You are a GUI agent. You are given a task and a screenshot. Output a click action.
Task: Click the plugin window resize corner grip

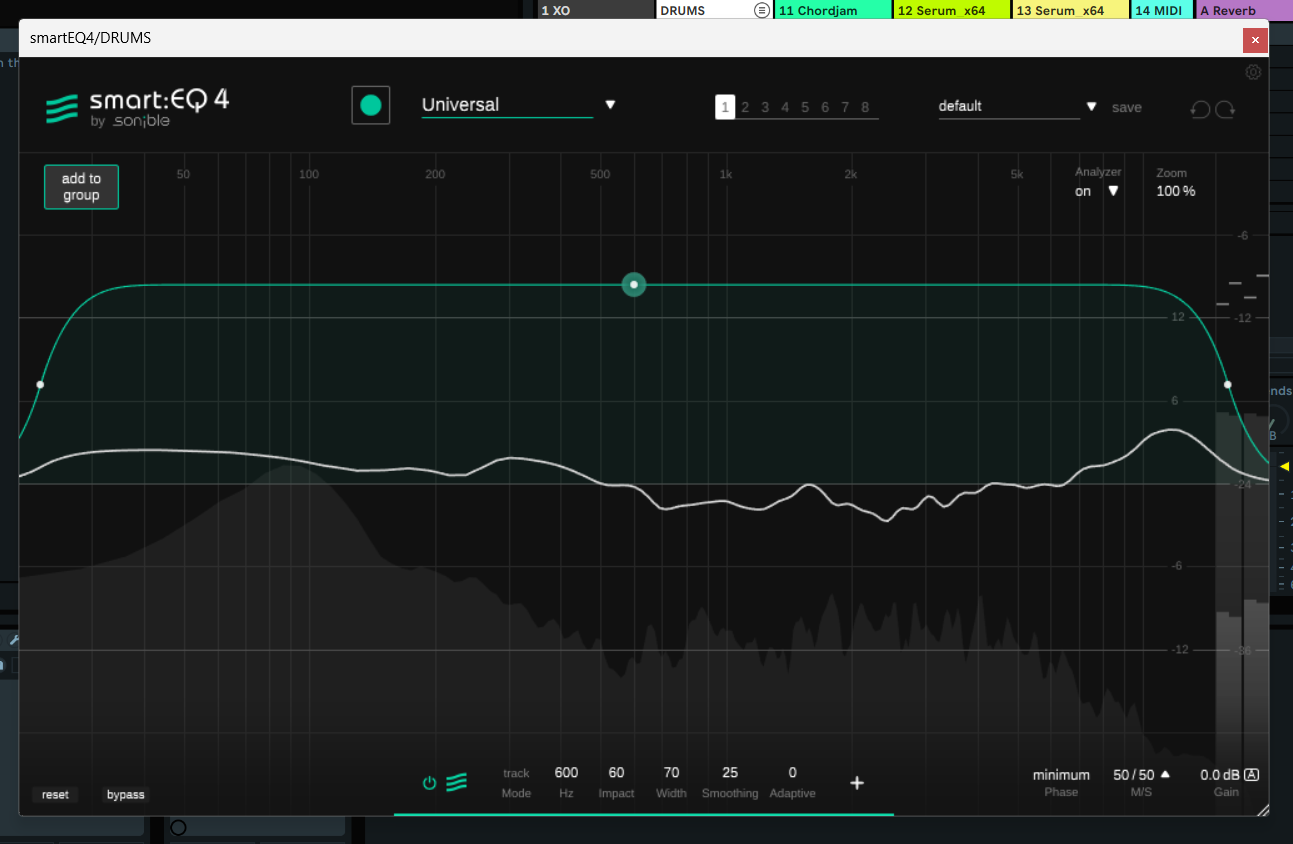click(x=1262, y=809)
